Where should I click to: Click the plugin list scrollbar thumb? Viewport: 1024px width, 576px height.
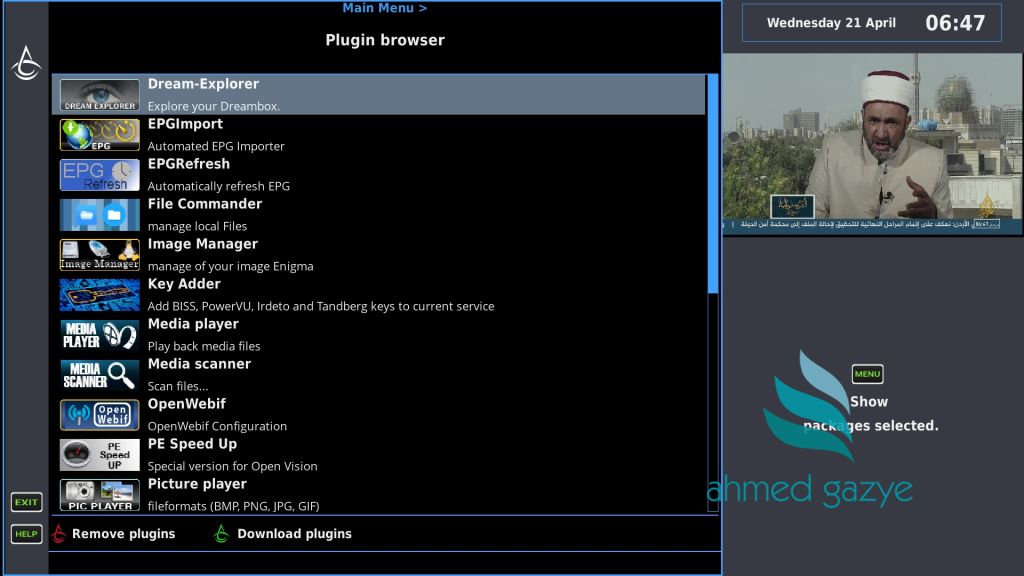(x=713, y=184)
